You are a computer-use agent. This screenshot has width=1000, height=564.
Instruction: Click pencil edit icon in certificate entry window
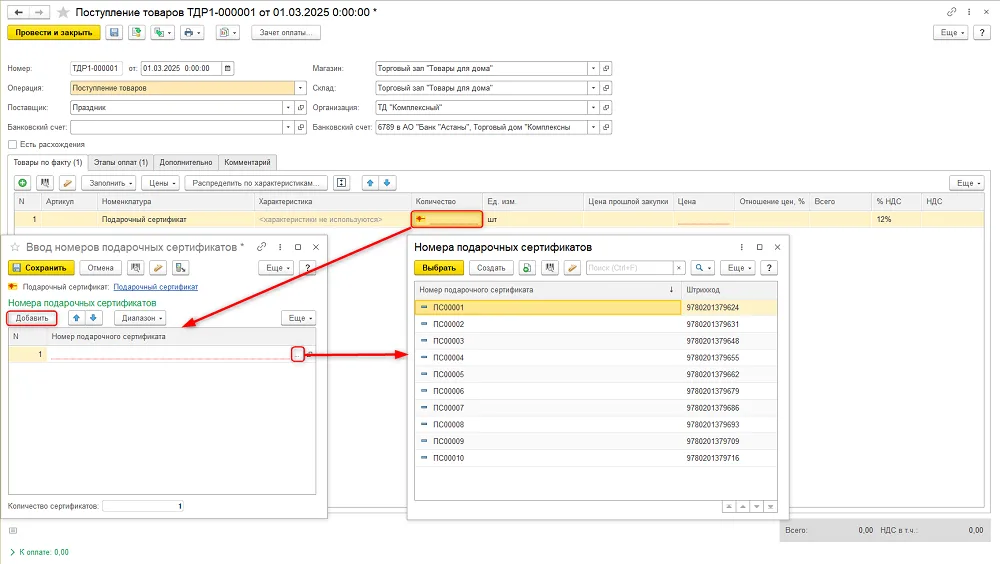pyautogui.click(x=158, y=268)
